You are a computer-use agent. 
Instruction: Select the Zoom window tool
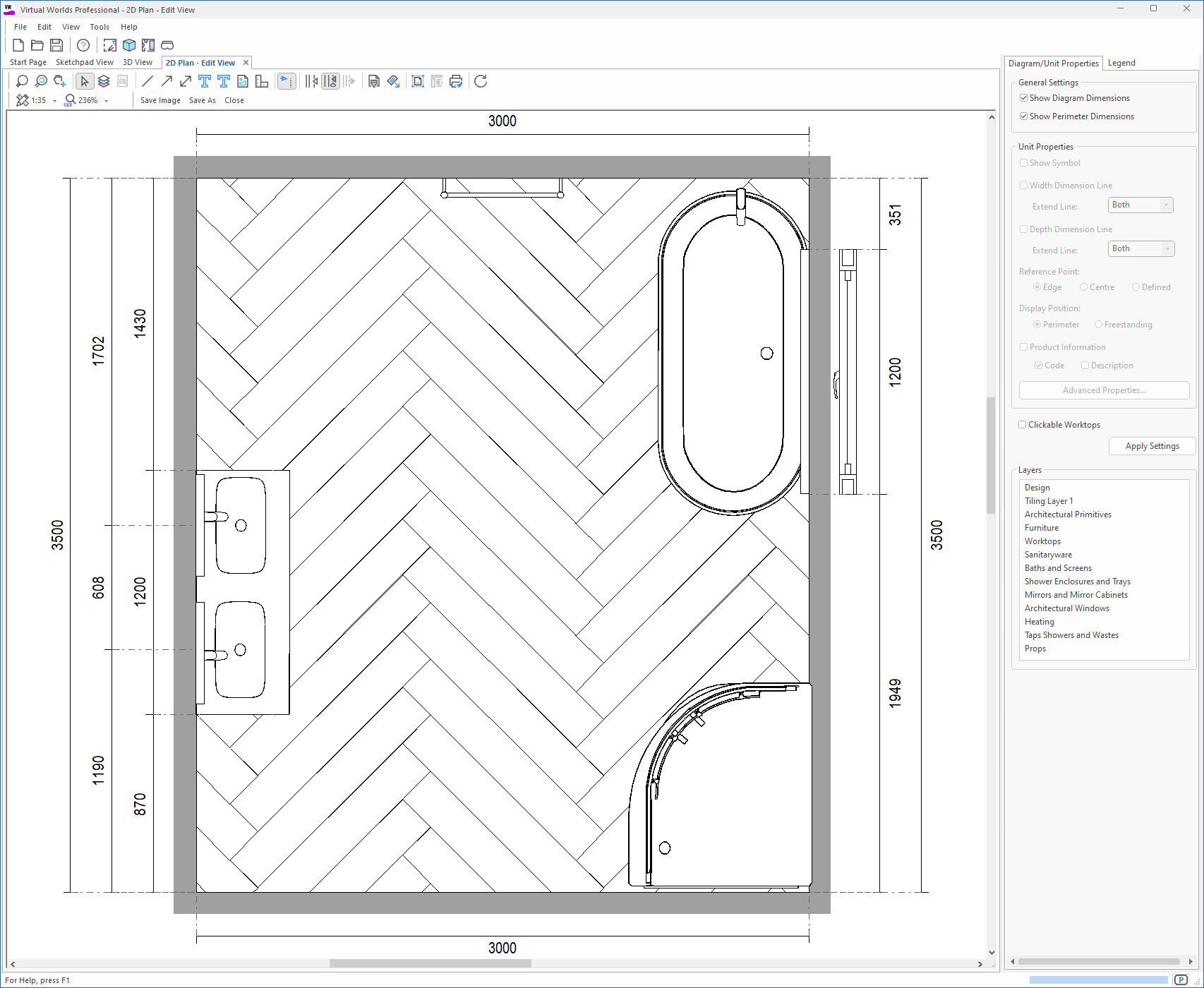click(x=41, y=81)
